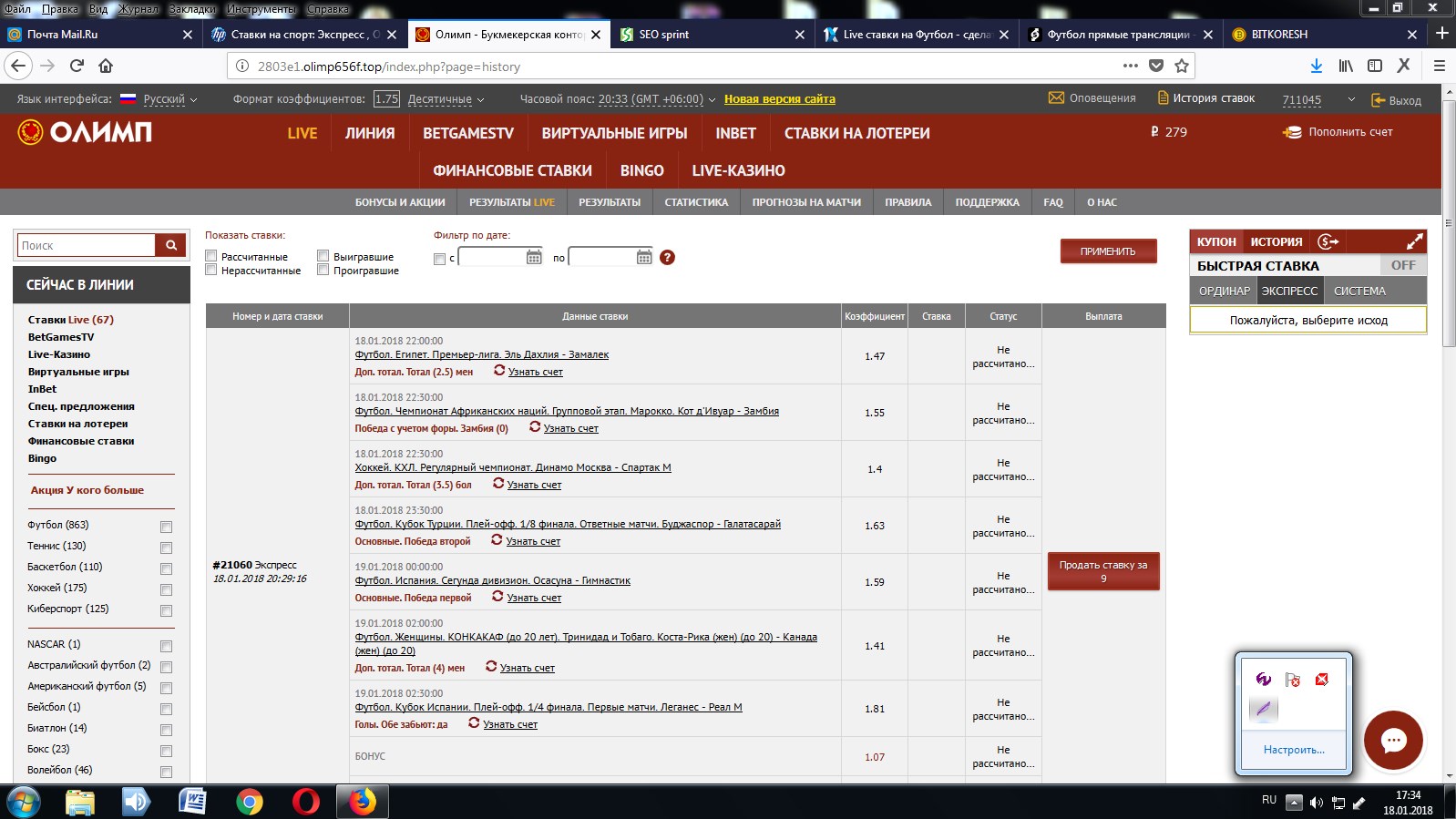
Task: Open Firefox downloads arrow
Action: (x=1316, y=66)
